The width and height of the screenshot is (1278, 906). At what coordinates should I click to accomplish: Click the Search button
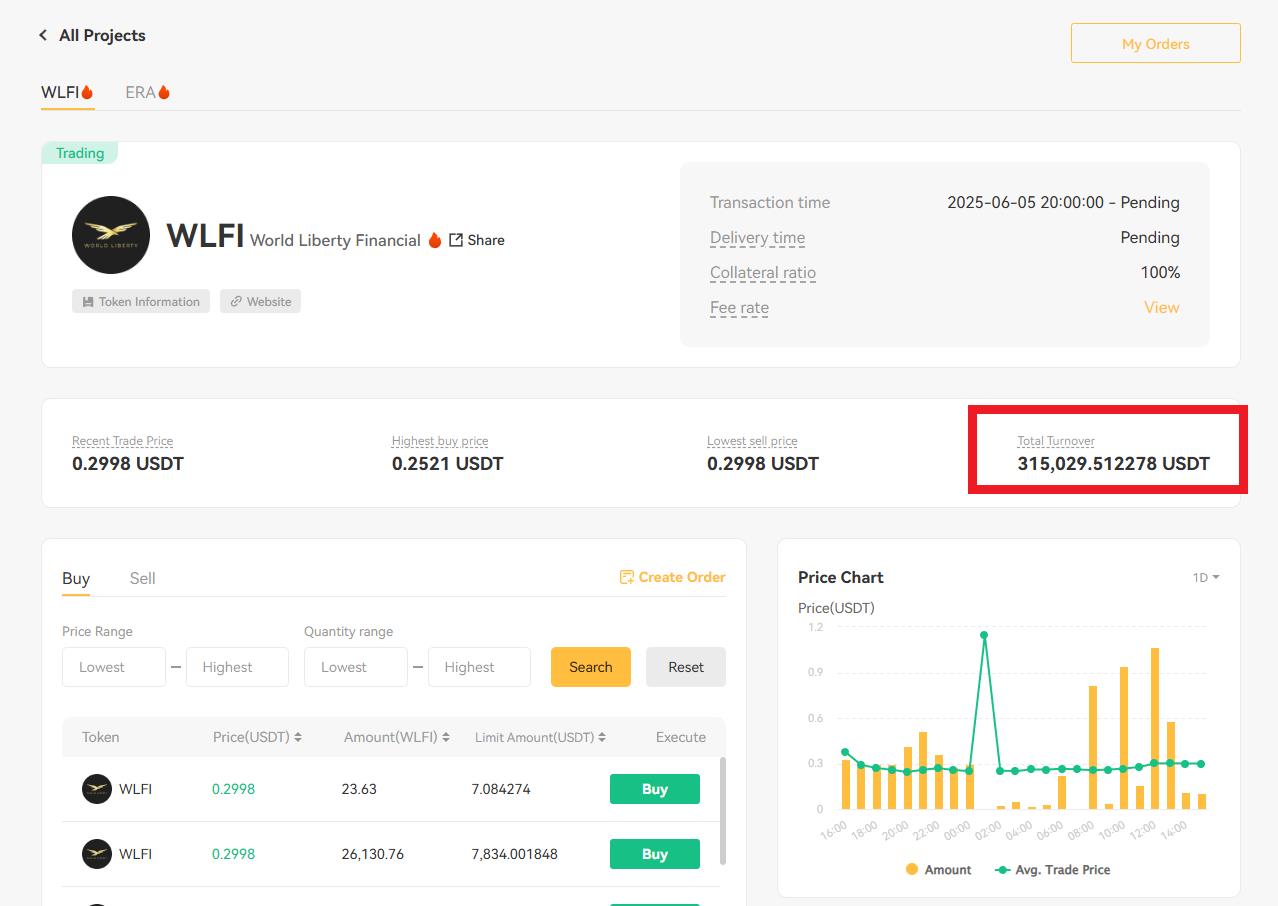590,667
